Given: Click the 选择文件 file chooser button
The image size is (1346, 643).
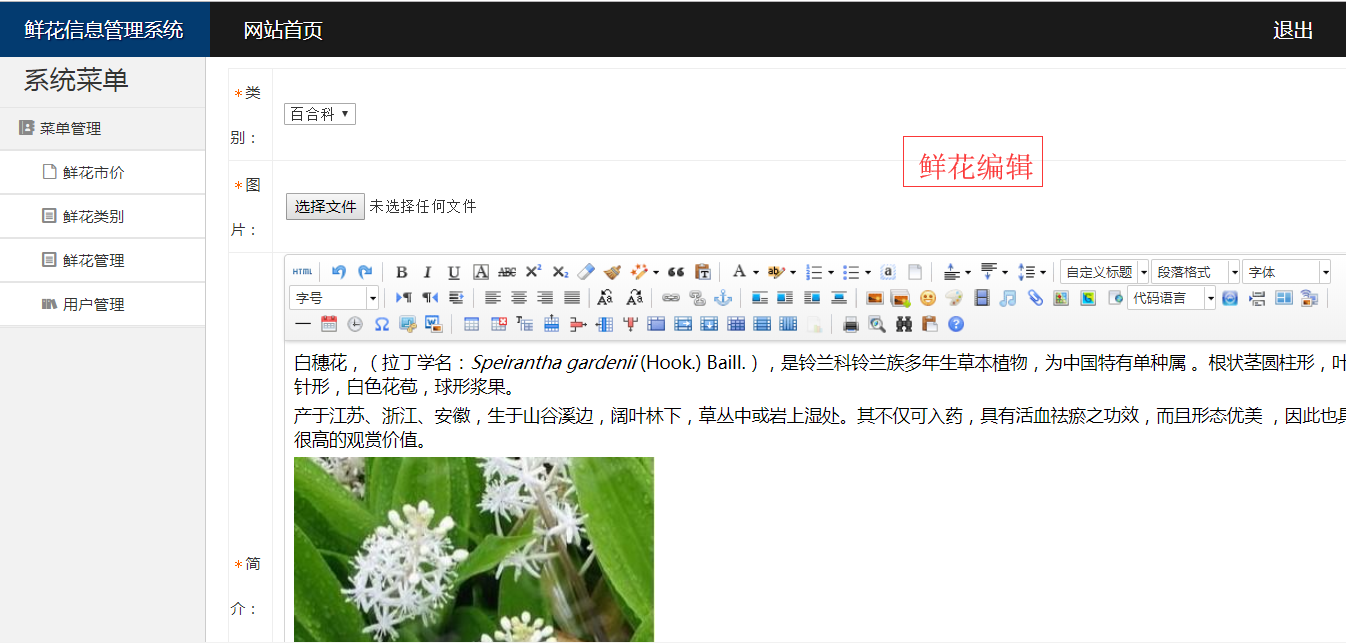Looking at the screenshot, I should point(325,206).
